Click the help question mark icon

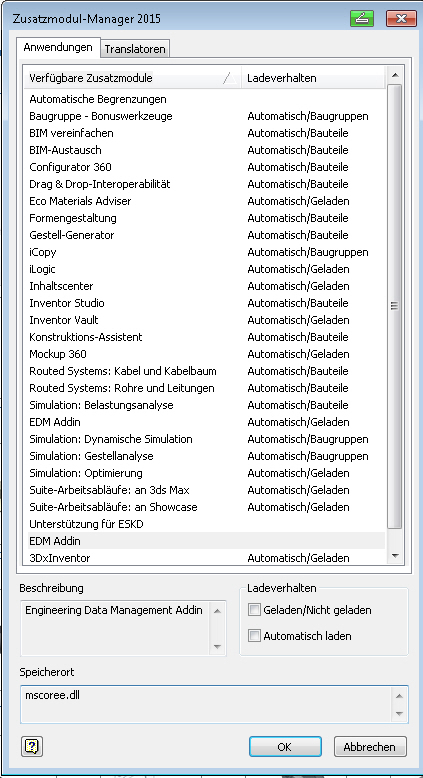32,746
